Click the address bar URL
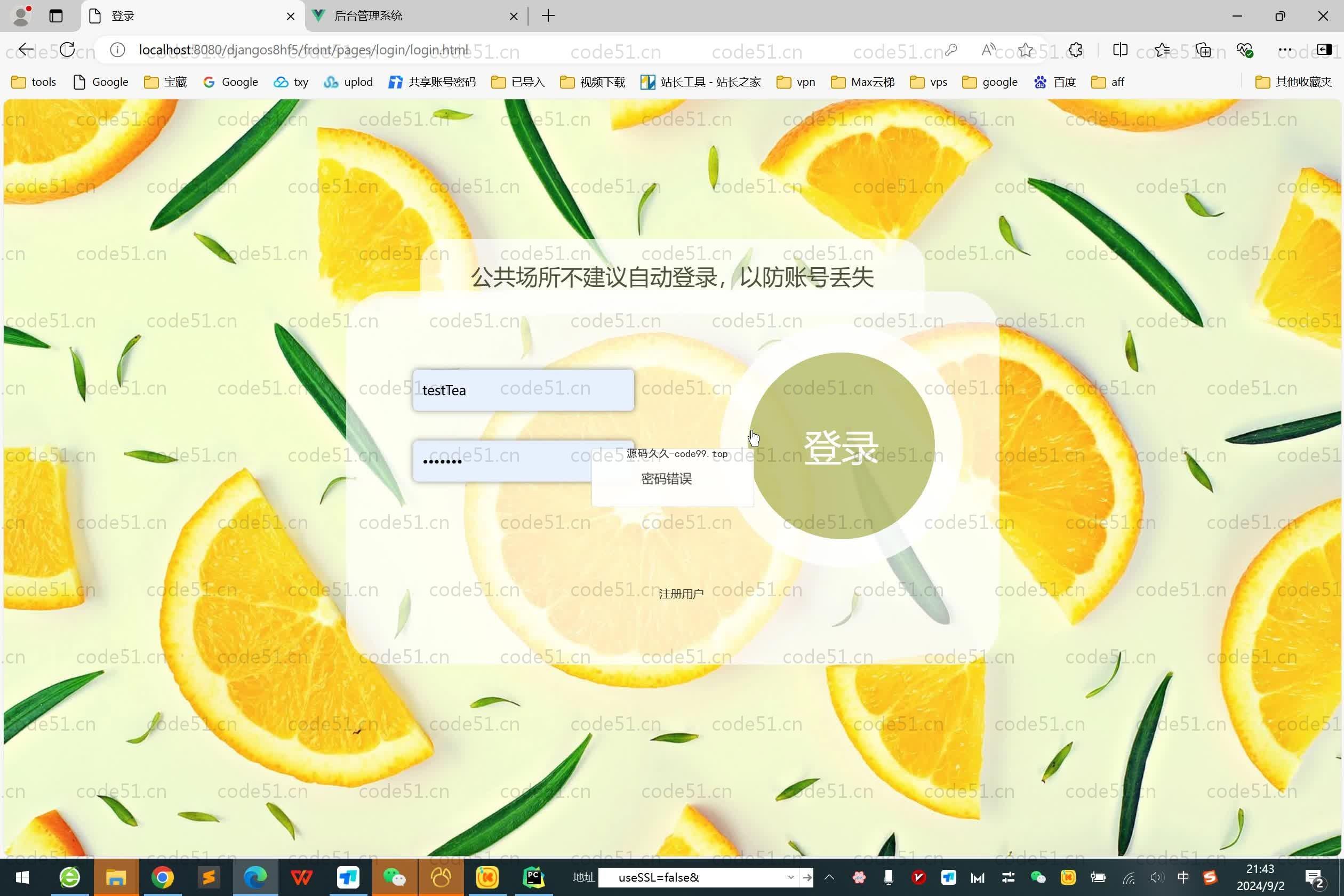 pos(303,50)
